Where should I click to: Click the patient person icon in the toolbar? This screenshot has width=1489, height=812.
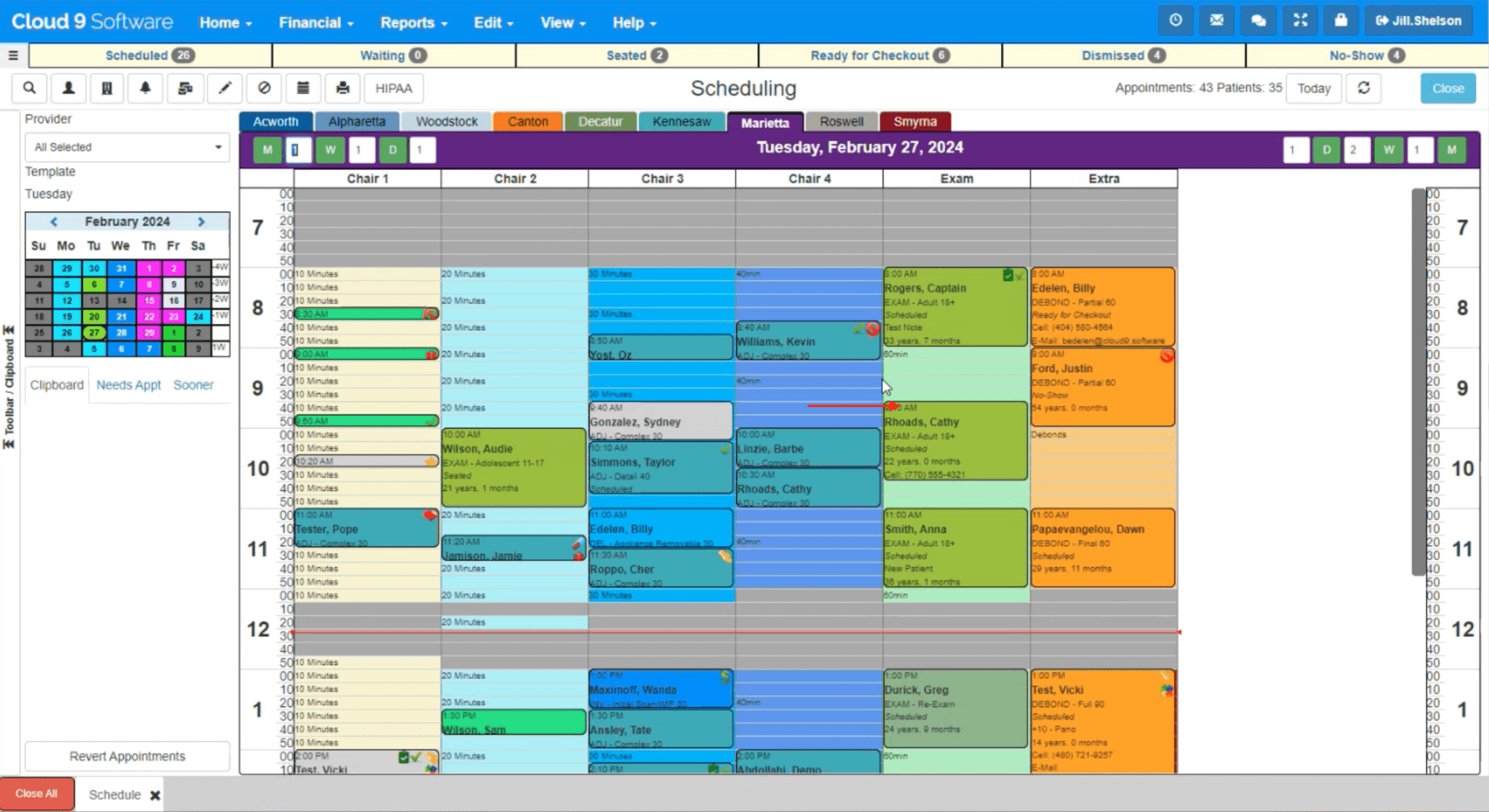(68, 88)
